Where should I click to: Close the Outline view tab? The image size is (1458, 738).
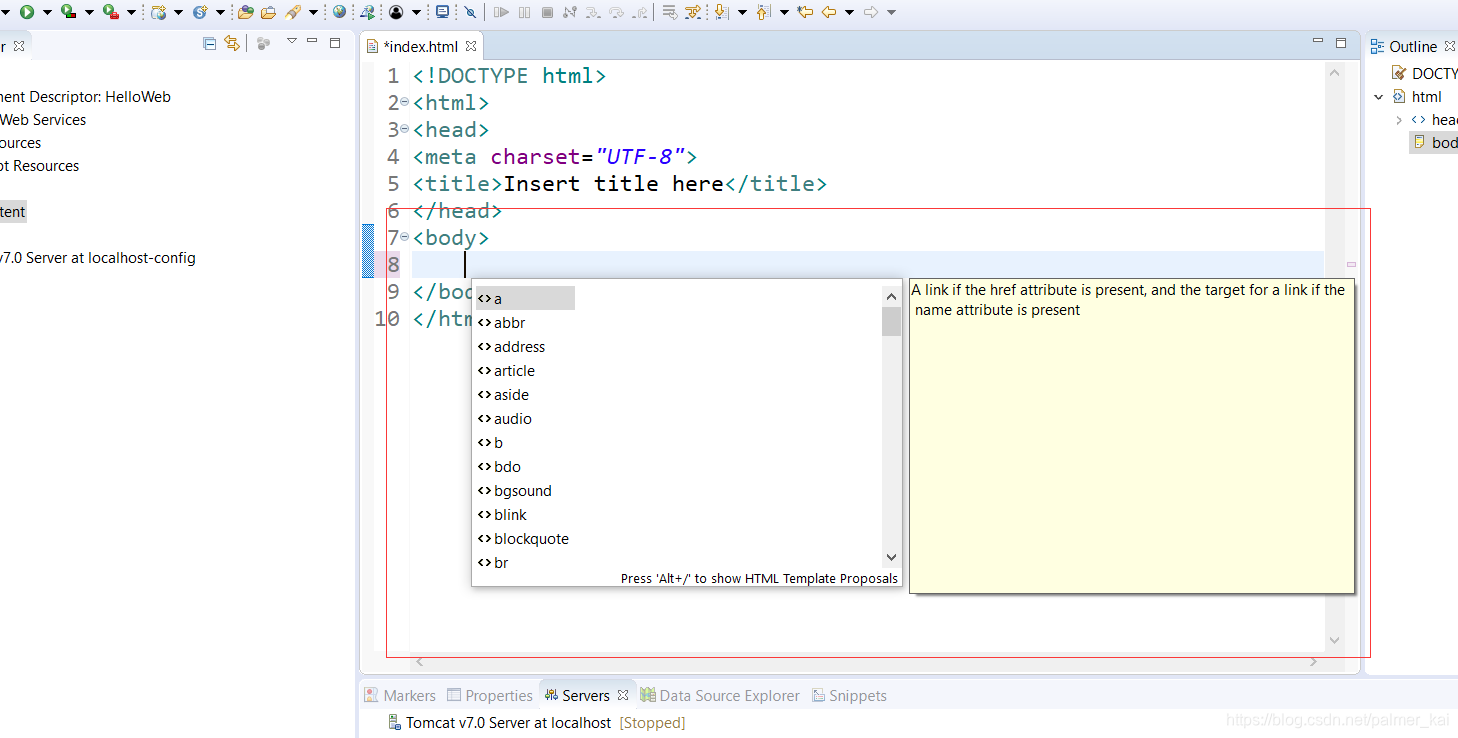pos(1450,46)
